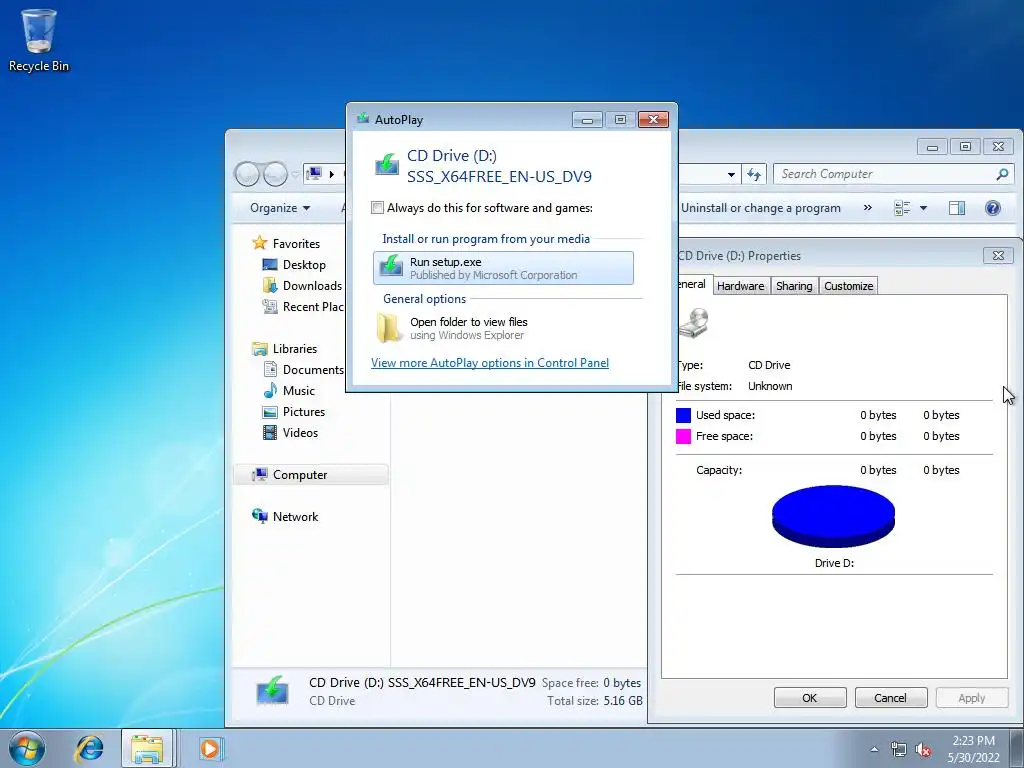Click the Explorer Forward button
Viewport: 1024px width, 768px height.
(275, 174)
